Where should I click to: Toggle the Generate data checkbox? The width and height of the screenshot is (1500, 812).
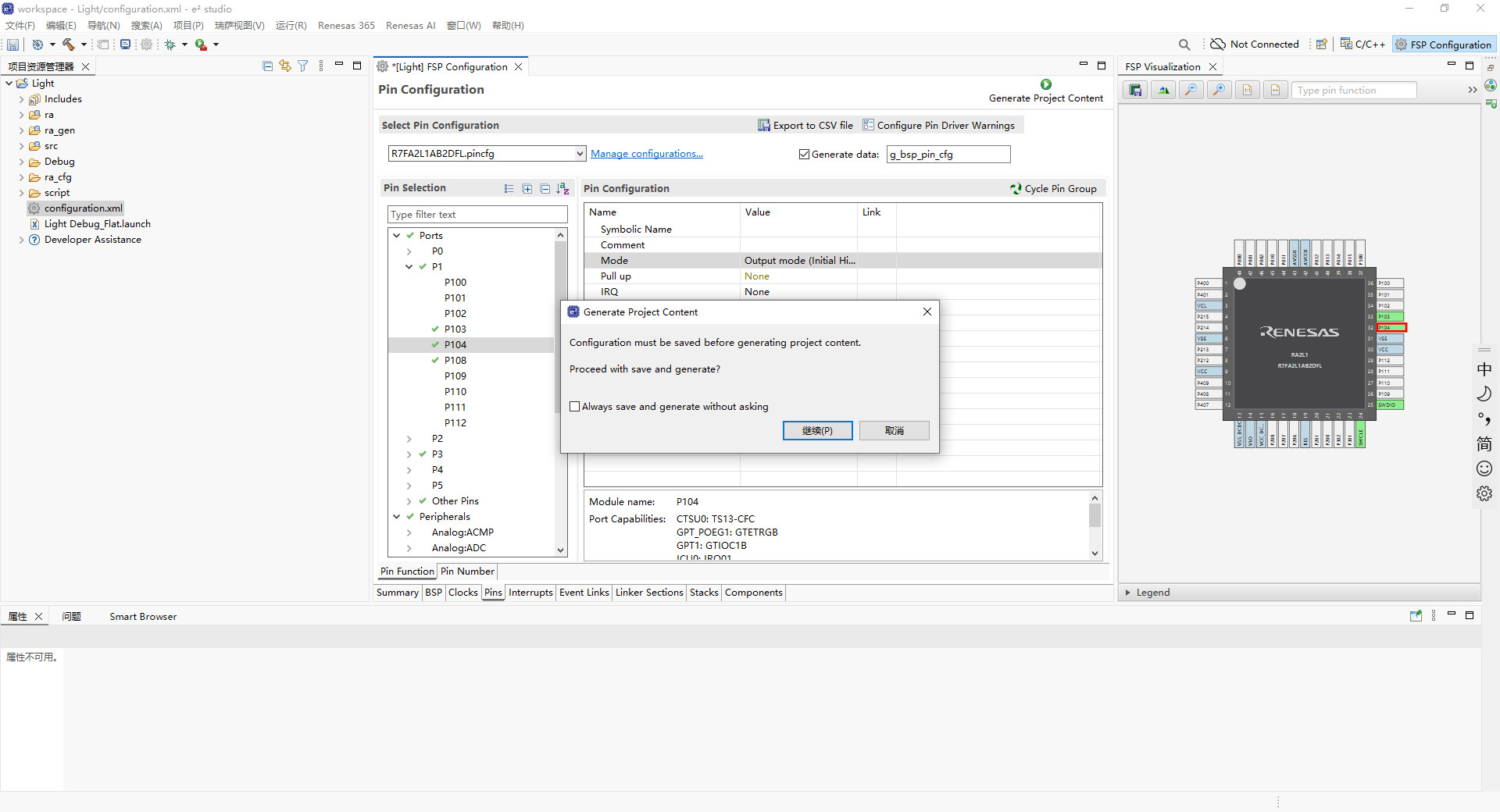tap(804, 155)
